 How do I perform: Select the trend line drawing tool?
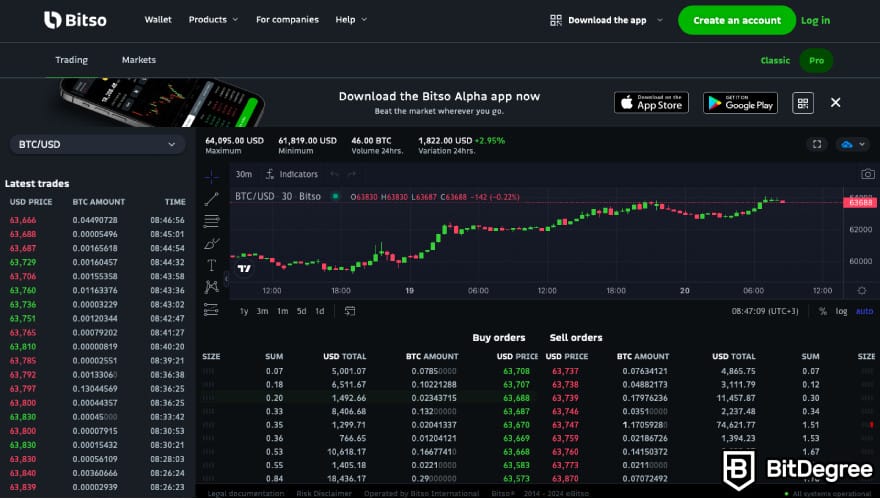(x=212, y=199)
